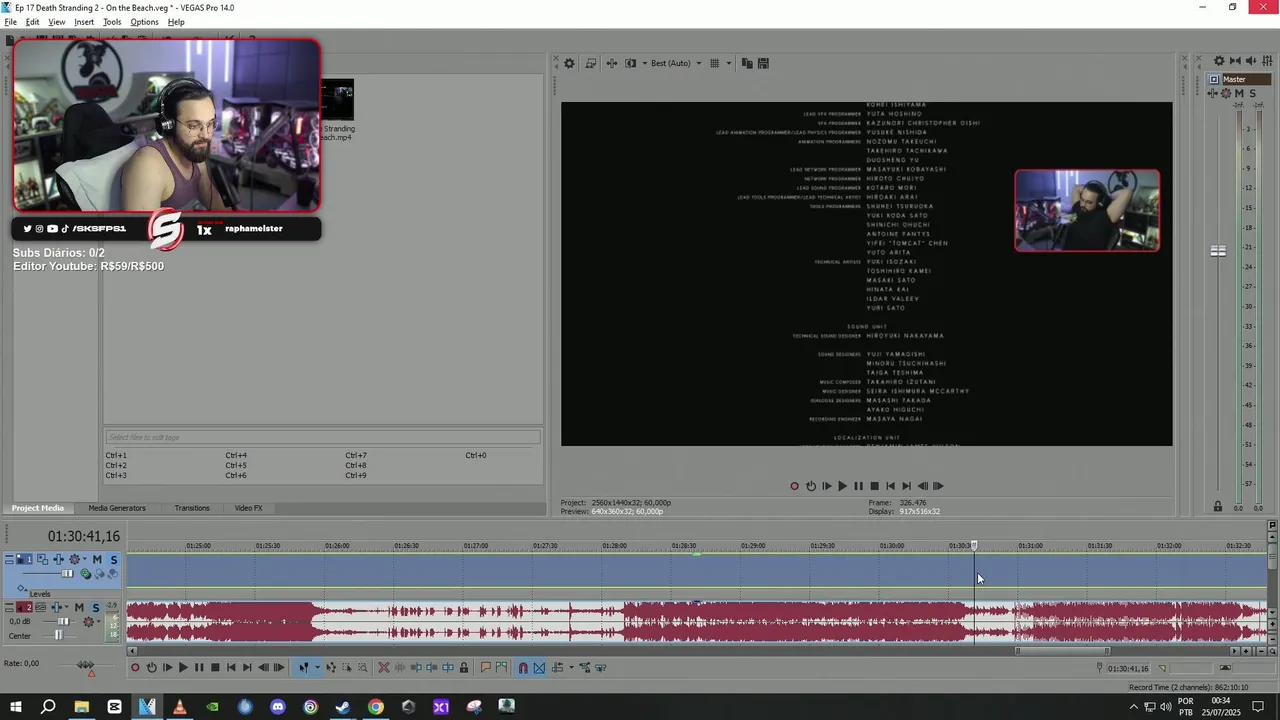
Task: Copy preview snapshot to clipboard
Action: pyautogui.click(x=747, y=63)
